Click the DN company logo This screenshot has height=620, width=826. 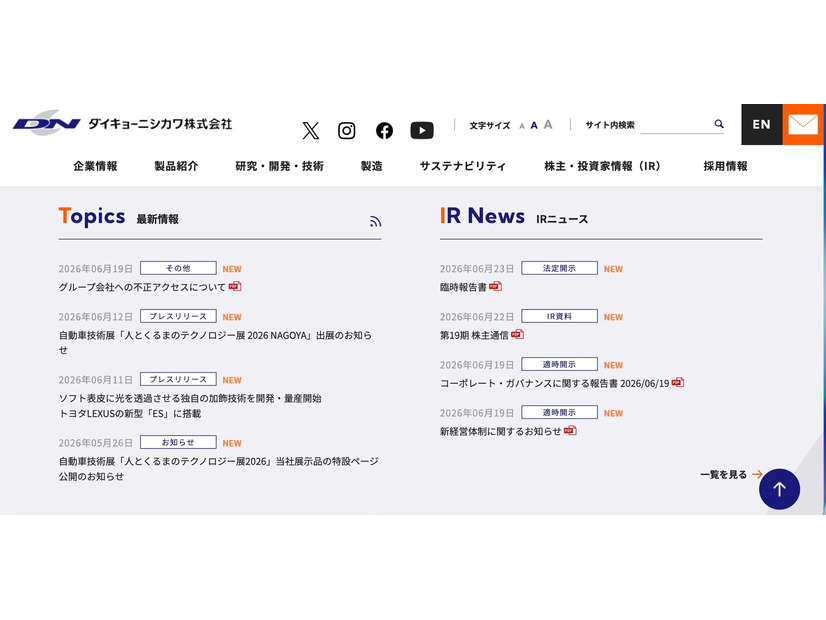tap(47, 123)
